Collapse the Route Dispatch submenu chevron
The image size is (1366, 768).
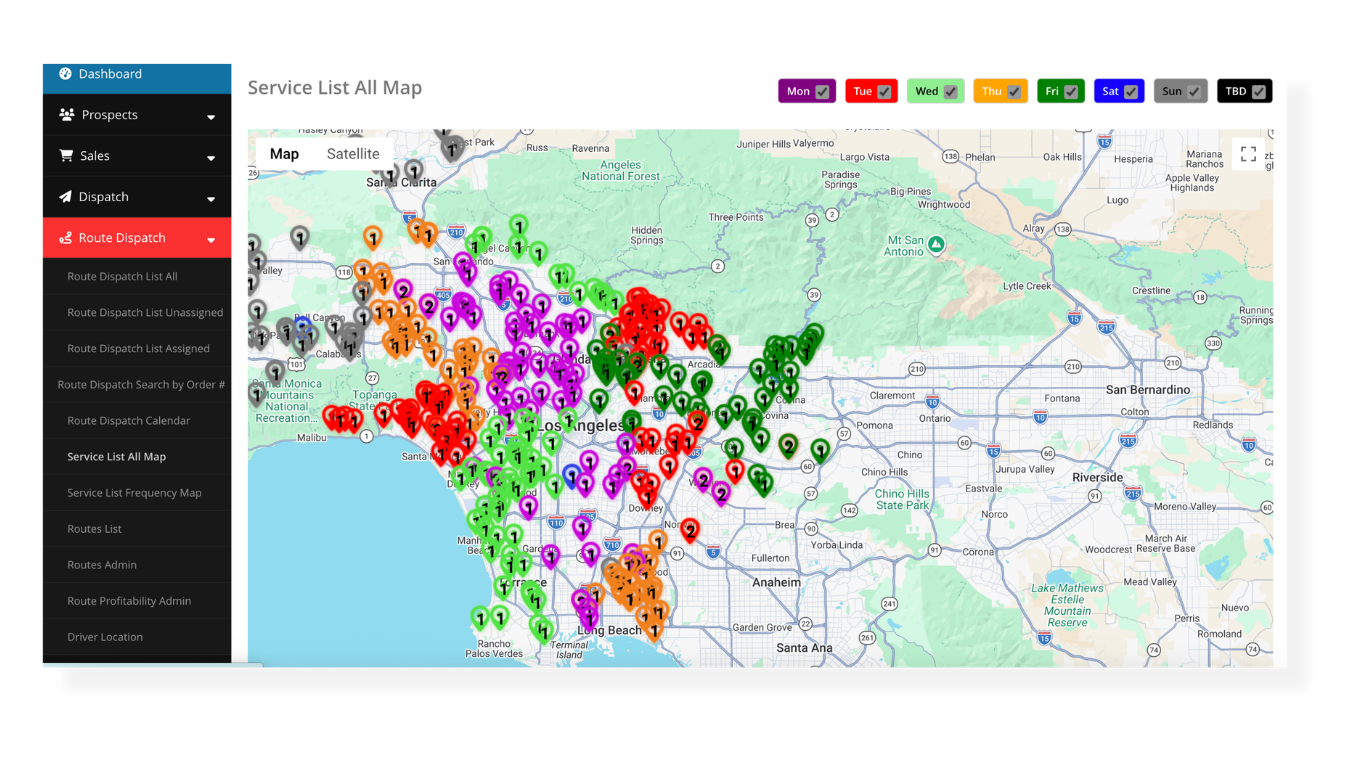click(x=210, y=240)
